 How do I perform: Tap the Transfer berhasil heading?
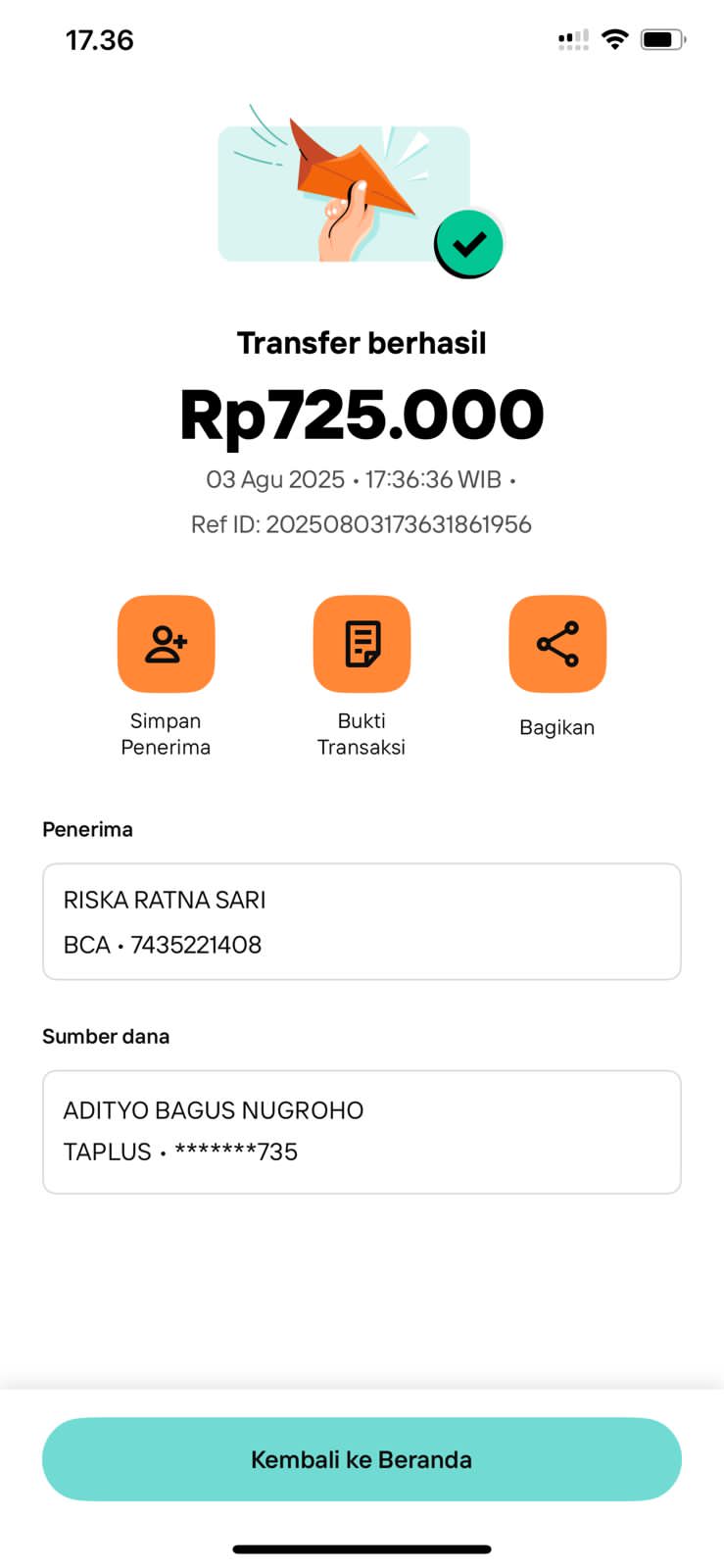362,343
